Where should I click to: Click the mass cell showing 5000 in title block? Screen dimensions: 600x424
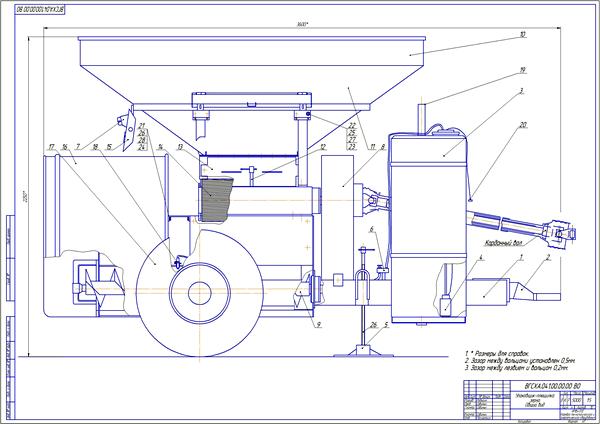pos(577,400)
